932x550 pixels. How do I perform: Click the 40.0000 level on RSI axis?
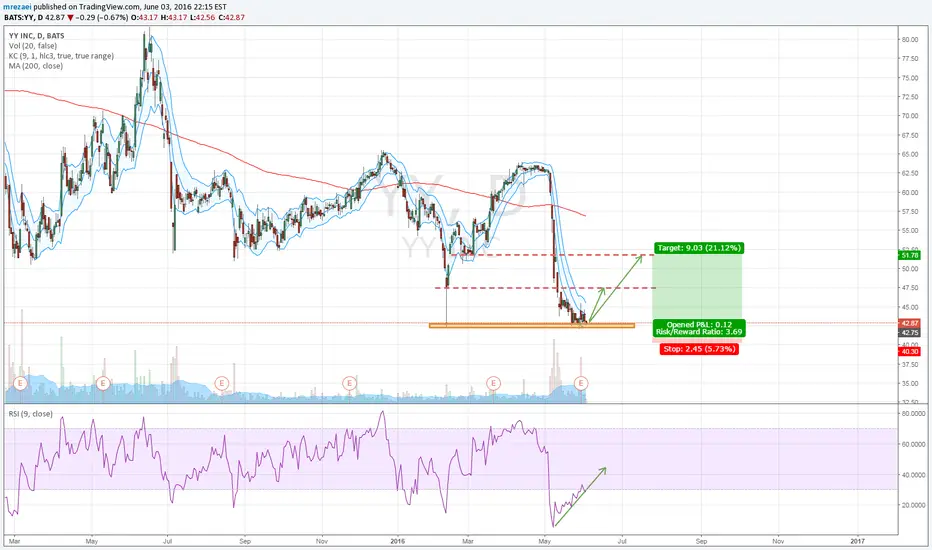click(x=913, y=475)
